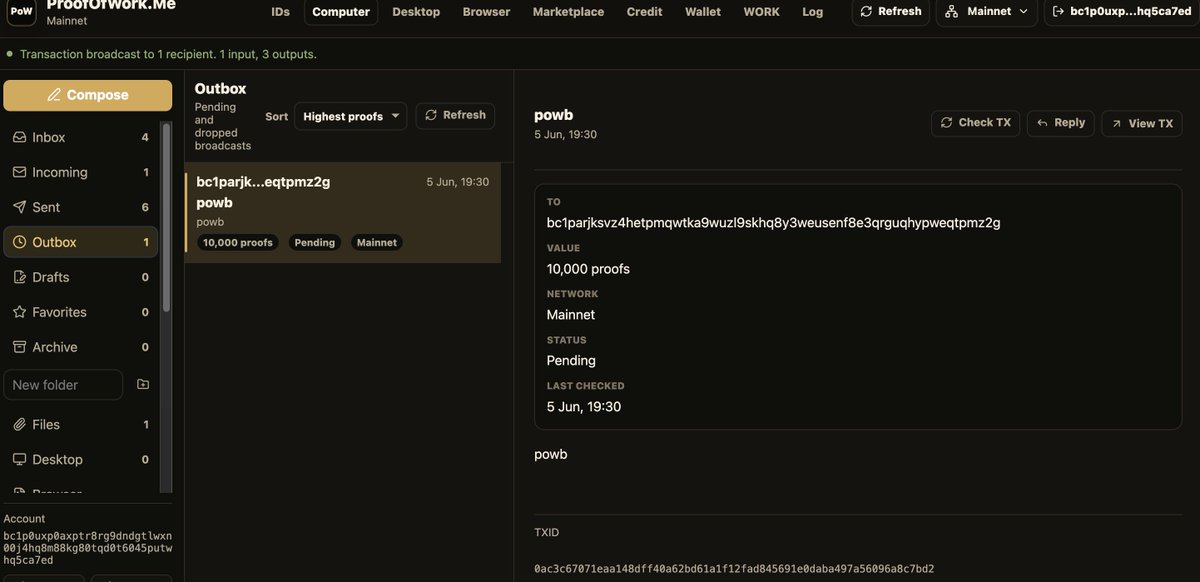Open the Archive folder
Viewport: 1200px width, 582px height.
pyautogui.click(x=80, y=347)
